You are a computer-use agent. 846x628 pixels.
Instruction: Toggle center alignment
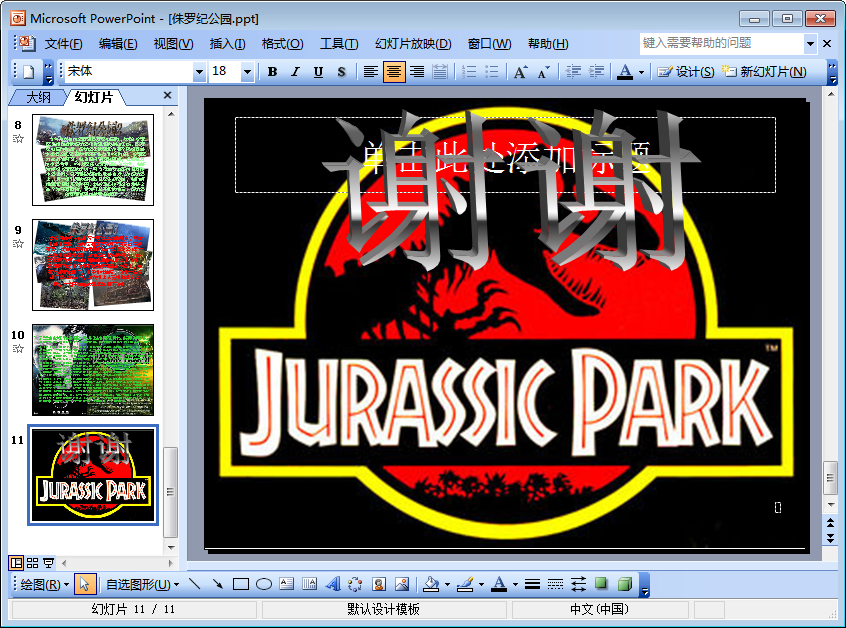394,71
